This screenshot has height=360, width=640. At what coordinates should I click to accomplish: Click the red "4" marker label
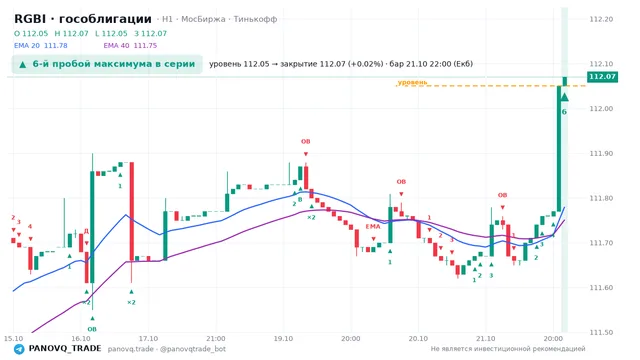30,227
